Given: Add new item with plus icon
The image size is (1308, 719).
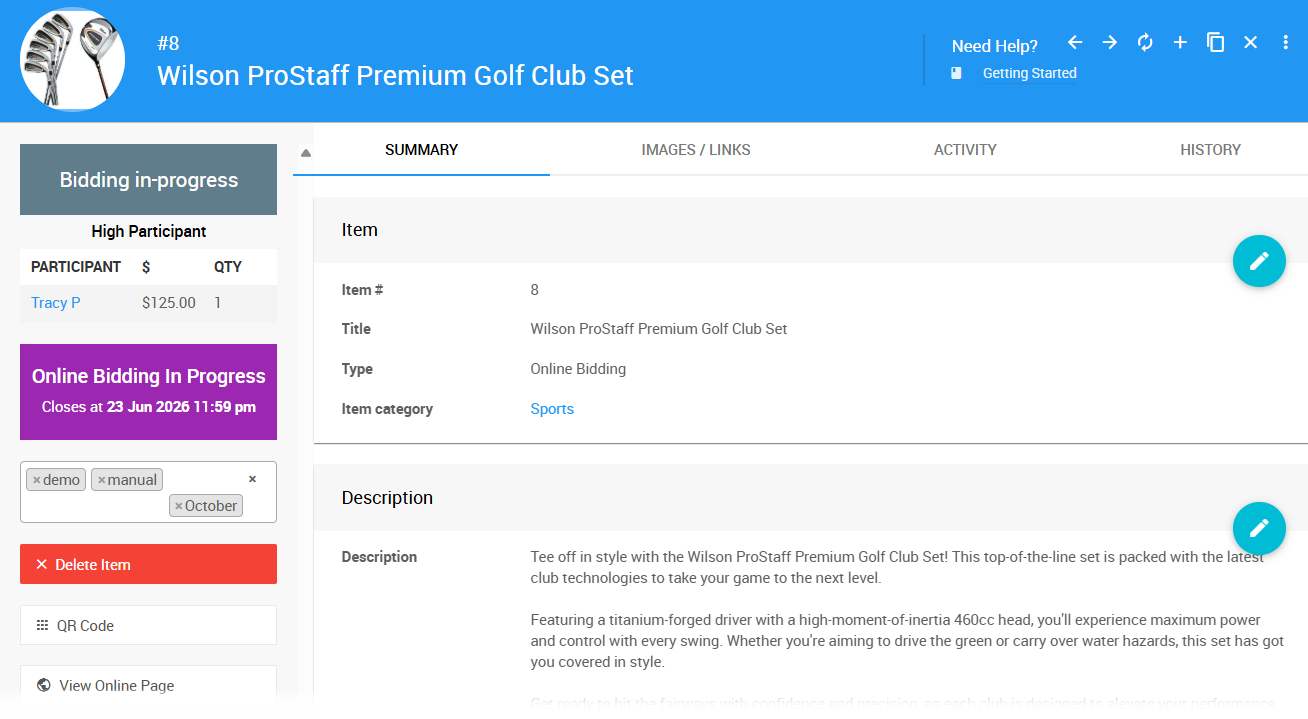Looking at the screenshot, I should coord(1180,42).
